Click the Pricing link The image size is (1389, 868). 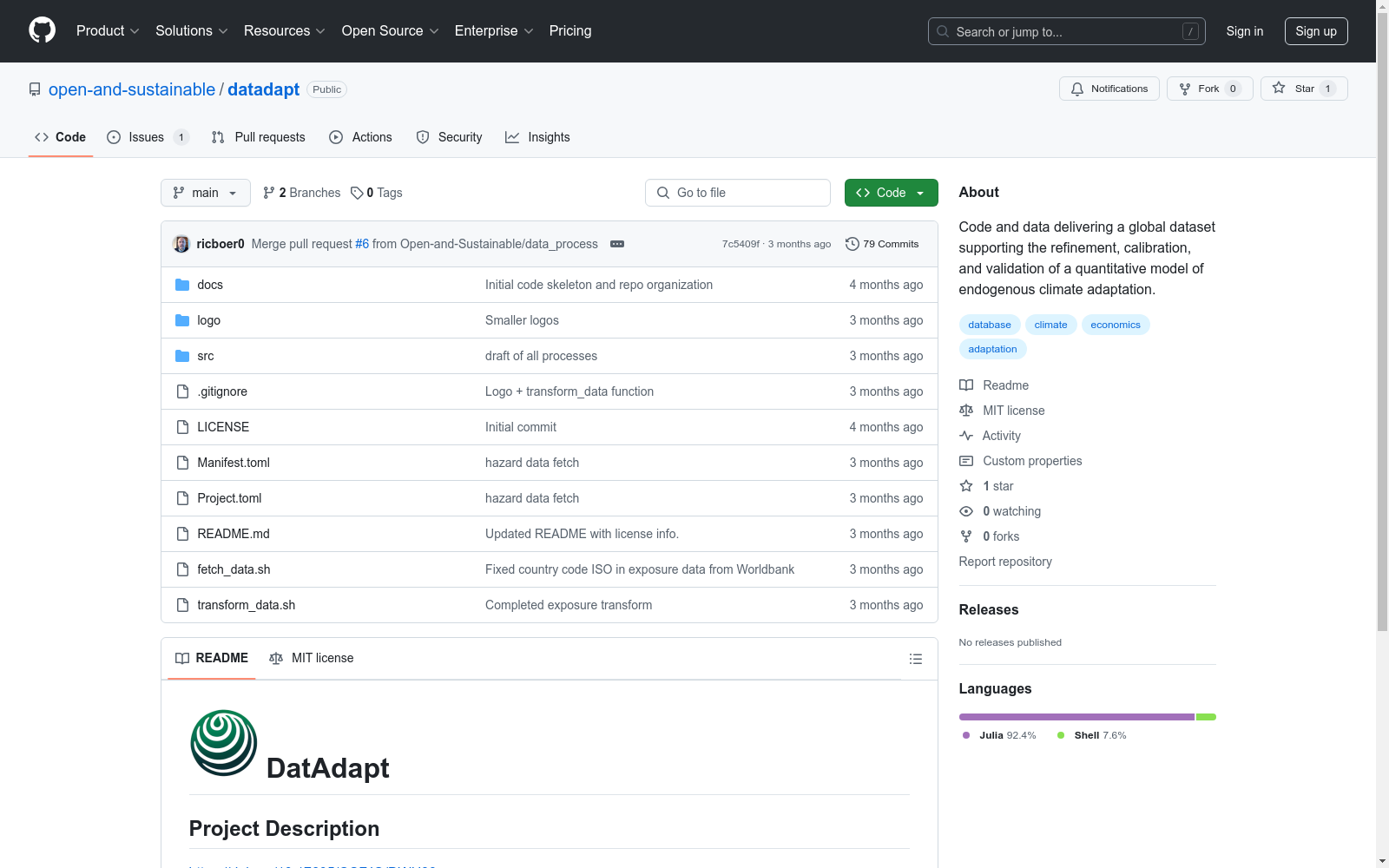coord(570,30)
